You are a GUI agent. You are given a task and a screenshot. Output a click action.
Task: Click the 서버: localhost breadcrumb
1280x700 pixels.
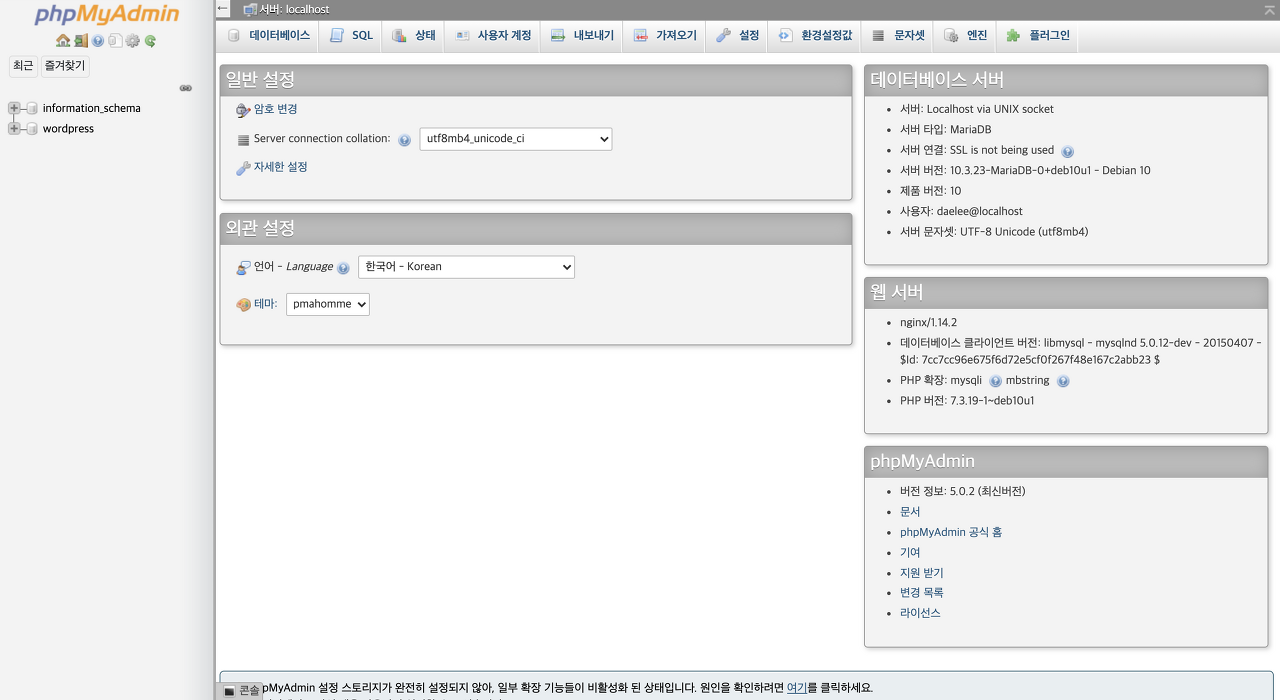(294, 9)
